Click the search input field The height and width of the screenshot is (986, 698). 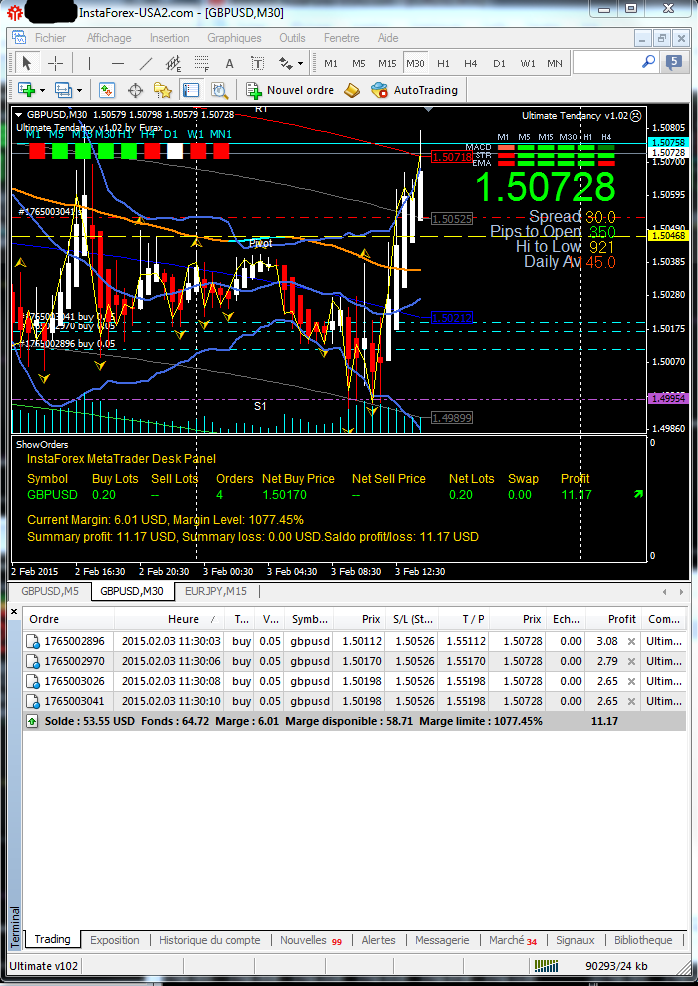tap(607, 62)
